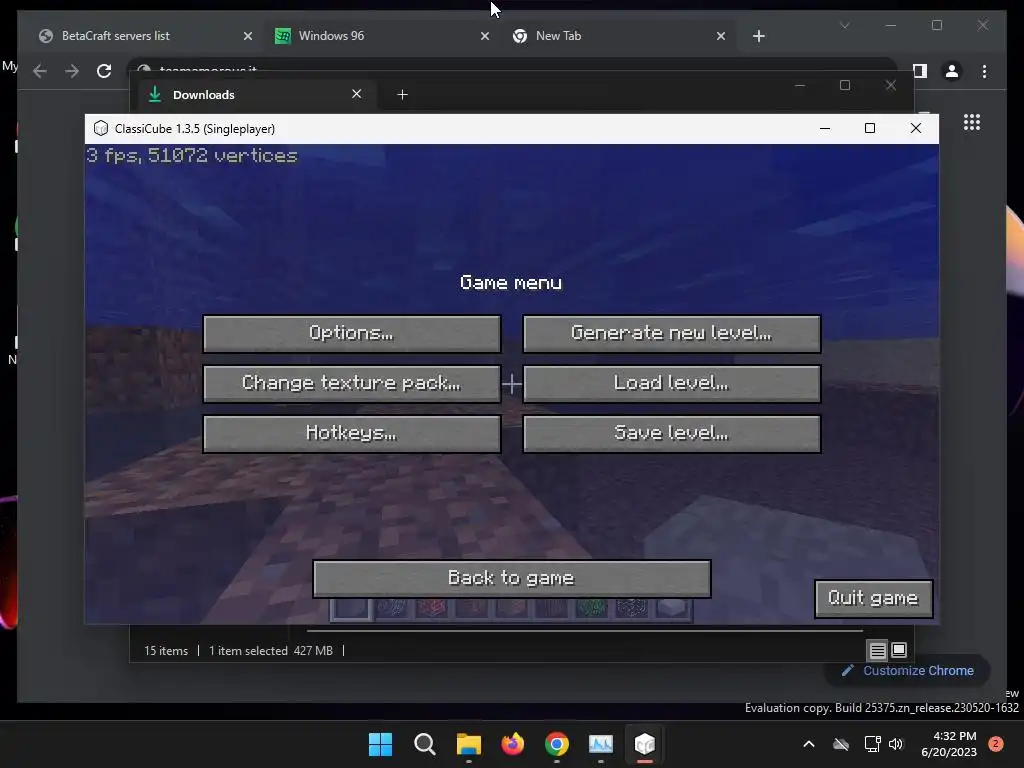Open Change texture pack menu
Image resolution: width=1024 pixels, height=768 pixels.
click(x=351, y=383)
